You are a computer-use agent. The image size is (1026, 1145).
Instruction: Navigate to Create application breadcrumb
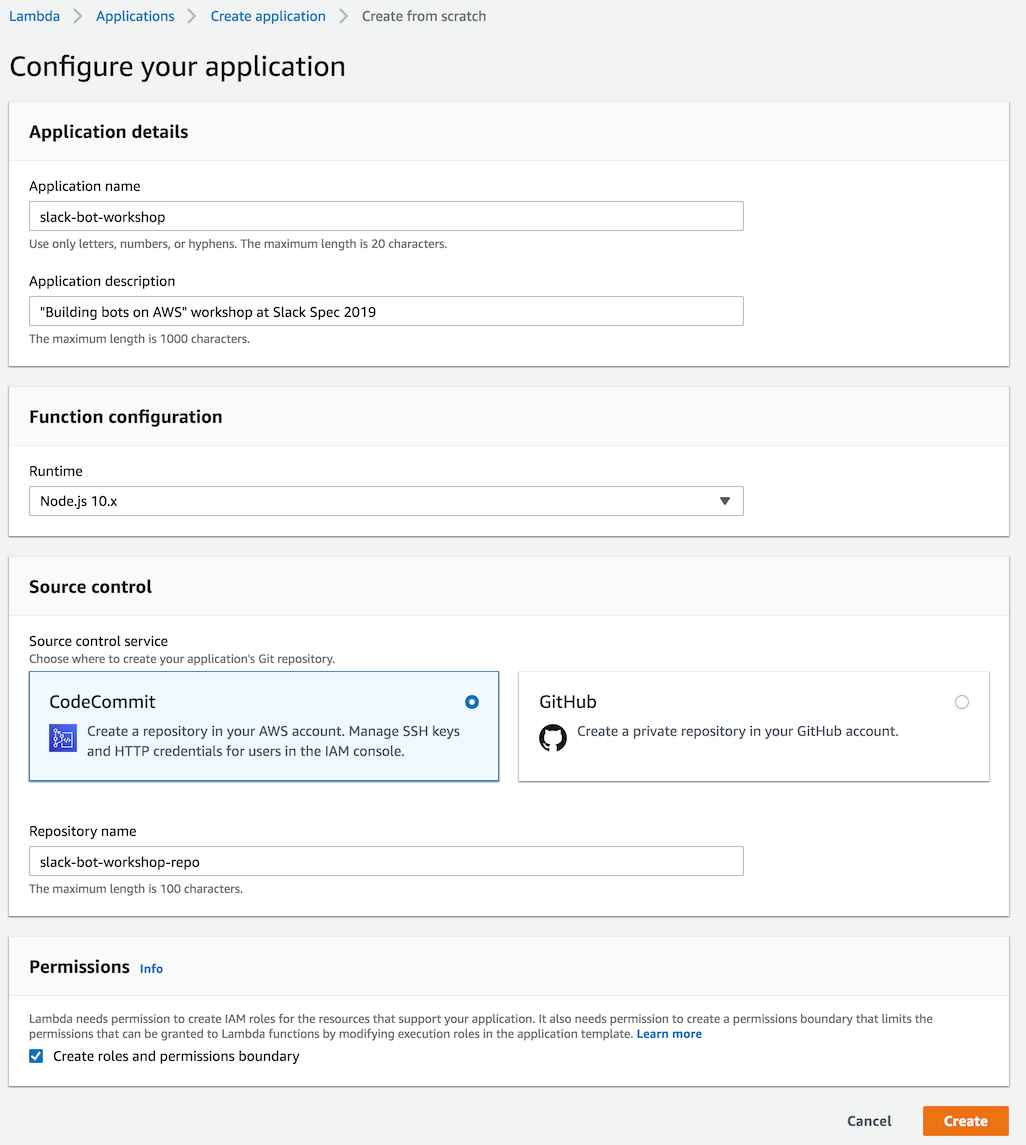pos(268,16)
